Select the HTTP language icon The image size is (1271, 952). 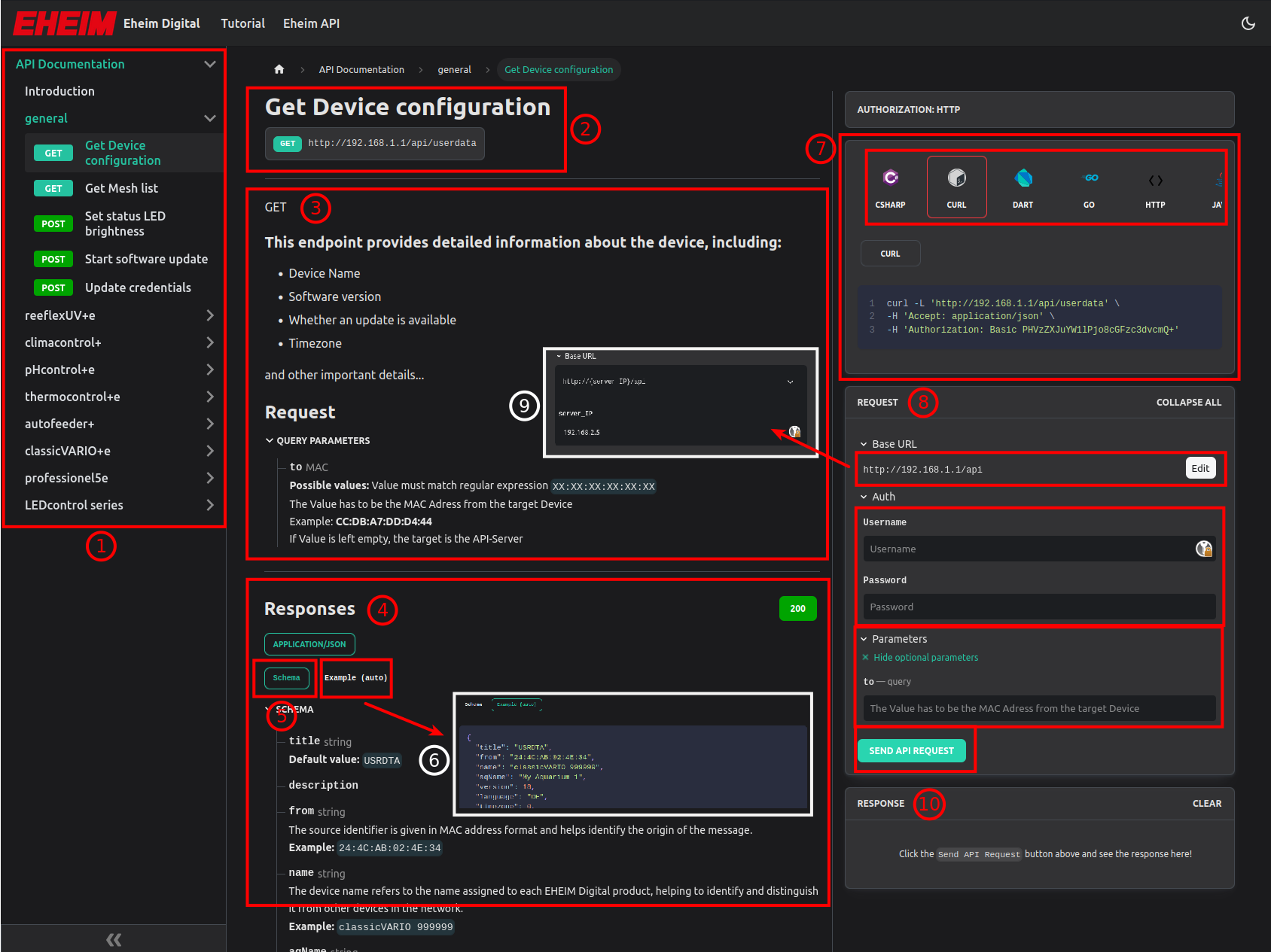pos(1155,187)
